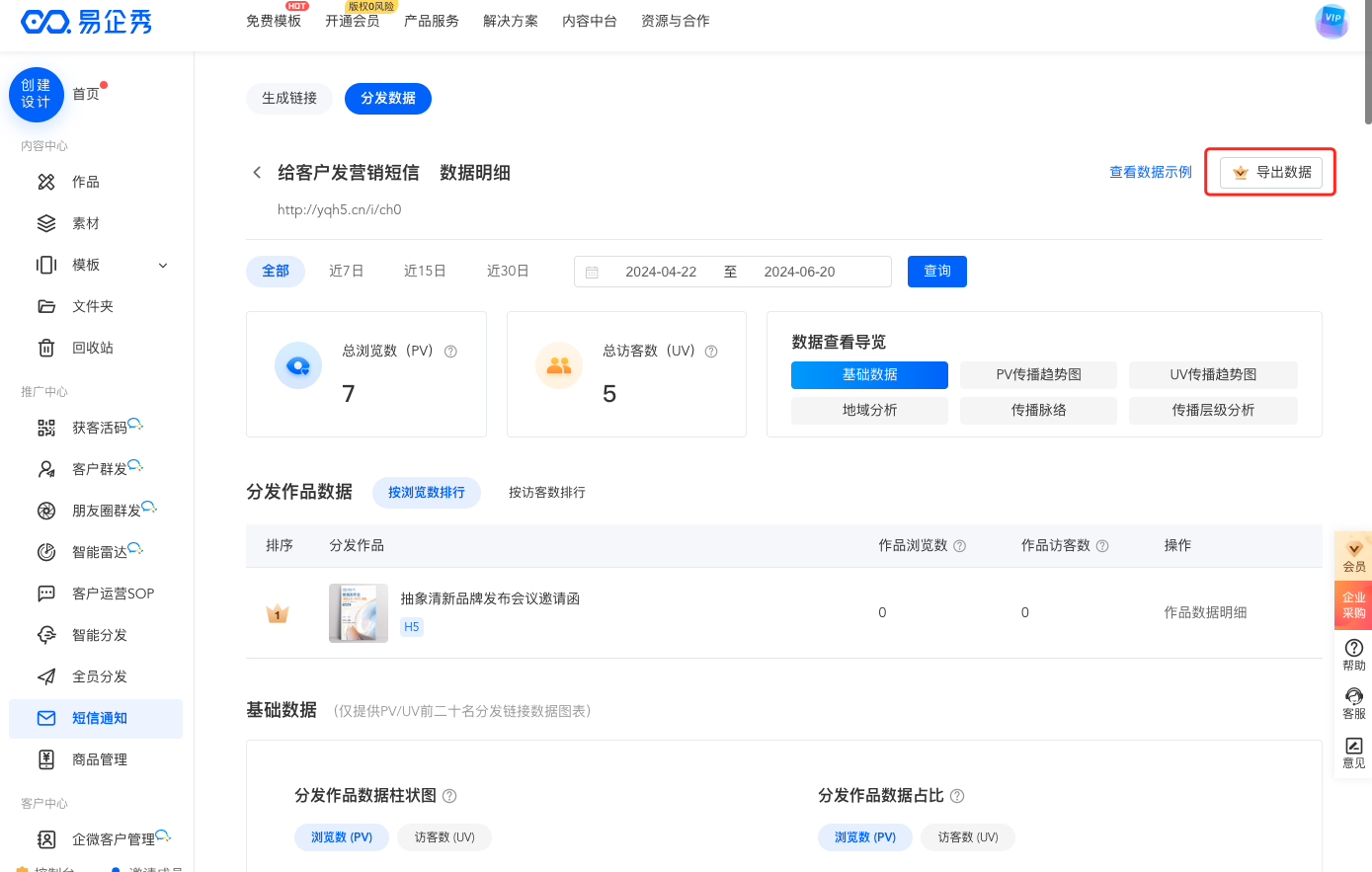Switch bar chart to 访客数 (UV)
The height and width of the screenshot is (872, 1372).
point(444,837)
